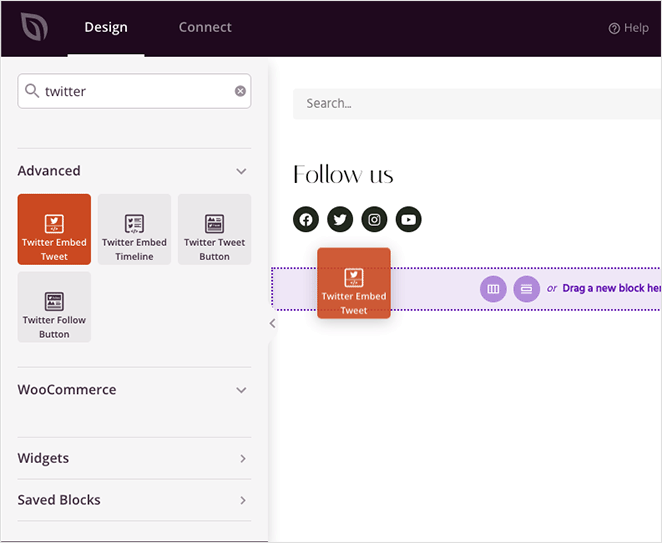Expand the Widgets section
The image size is (662, 543).
pyautogui.click(x=241, y=459)
